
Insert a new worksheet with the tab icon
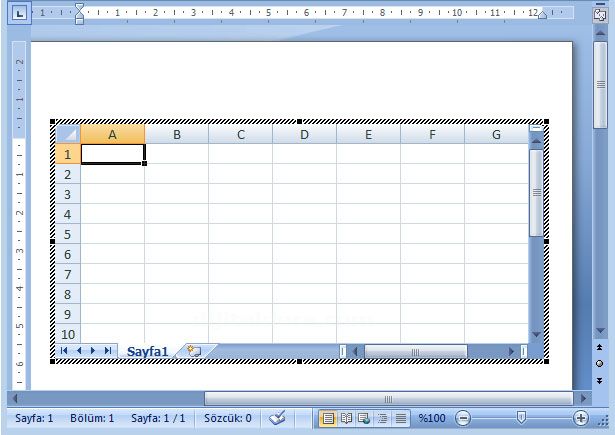click(x=194, y=351)
